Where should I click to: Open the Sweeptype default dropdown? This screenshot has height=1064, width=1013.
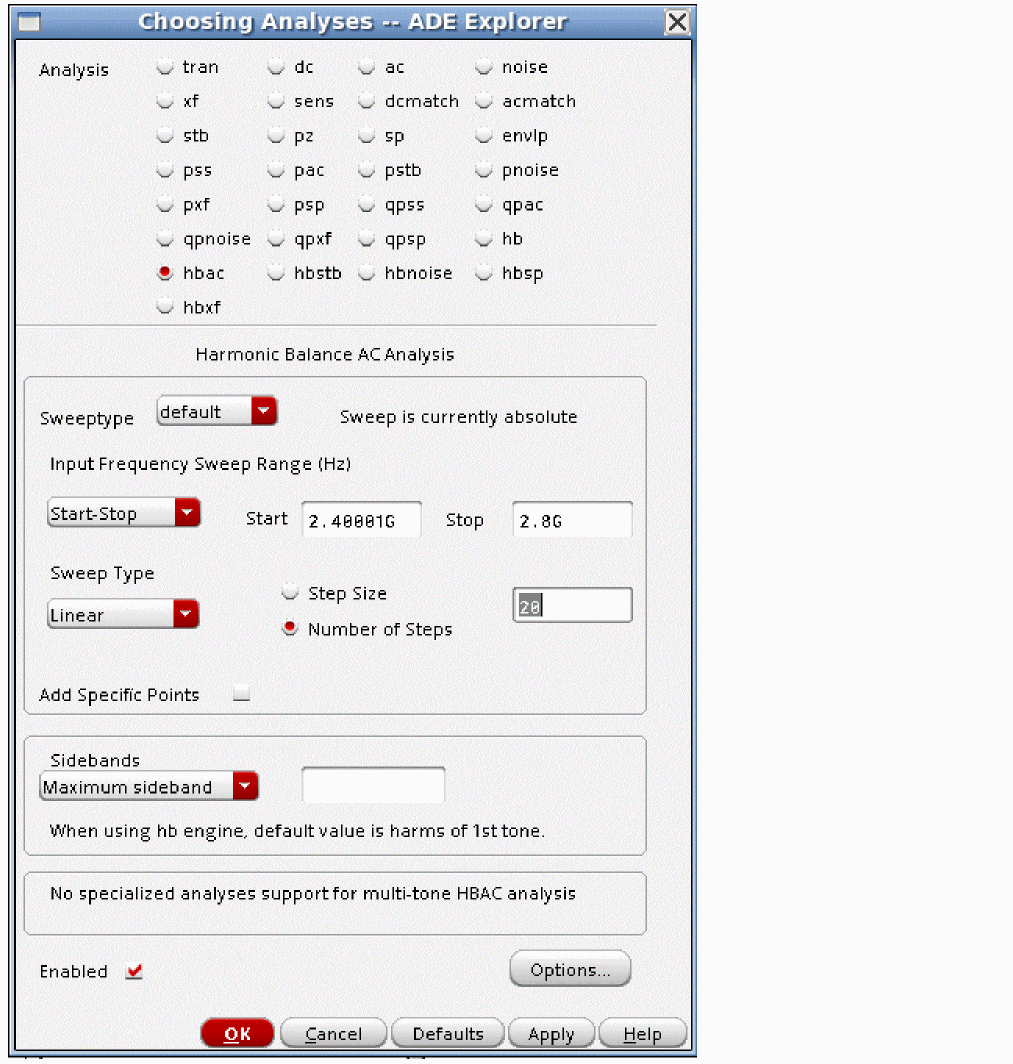click(216, 411)
